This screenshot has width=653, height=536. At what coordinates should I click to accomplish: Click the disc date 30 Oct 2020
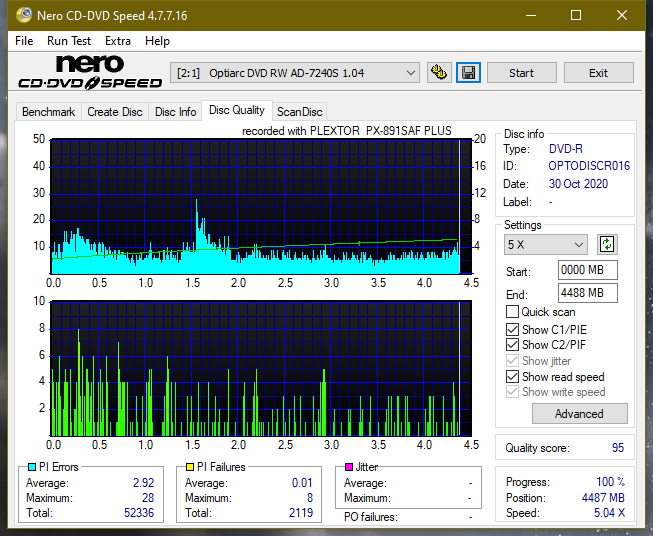tap(578, 184)
